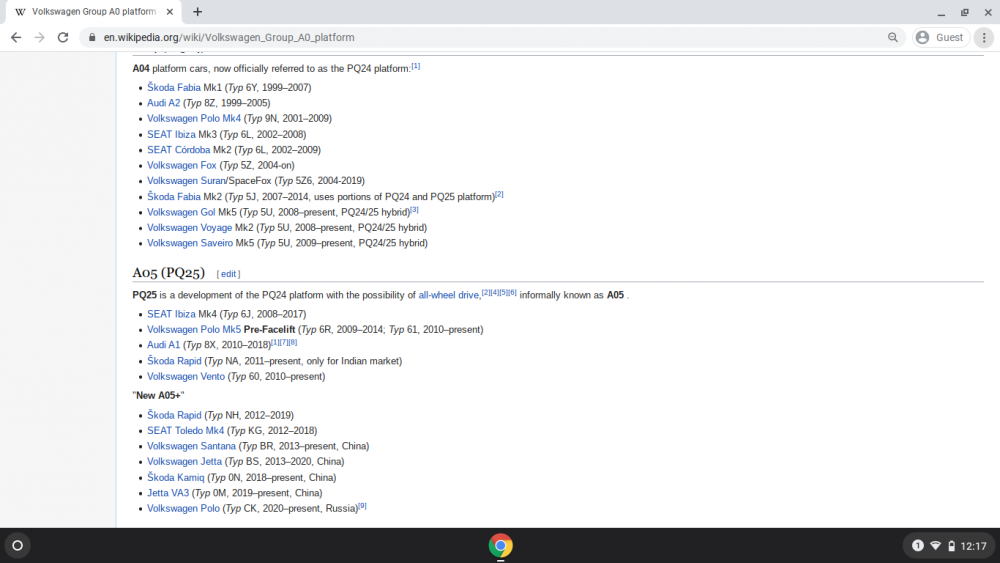Open the notification count badge in tray
1000x563 pixels.
tap(918, 546)
